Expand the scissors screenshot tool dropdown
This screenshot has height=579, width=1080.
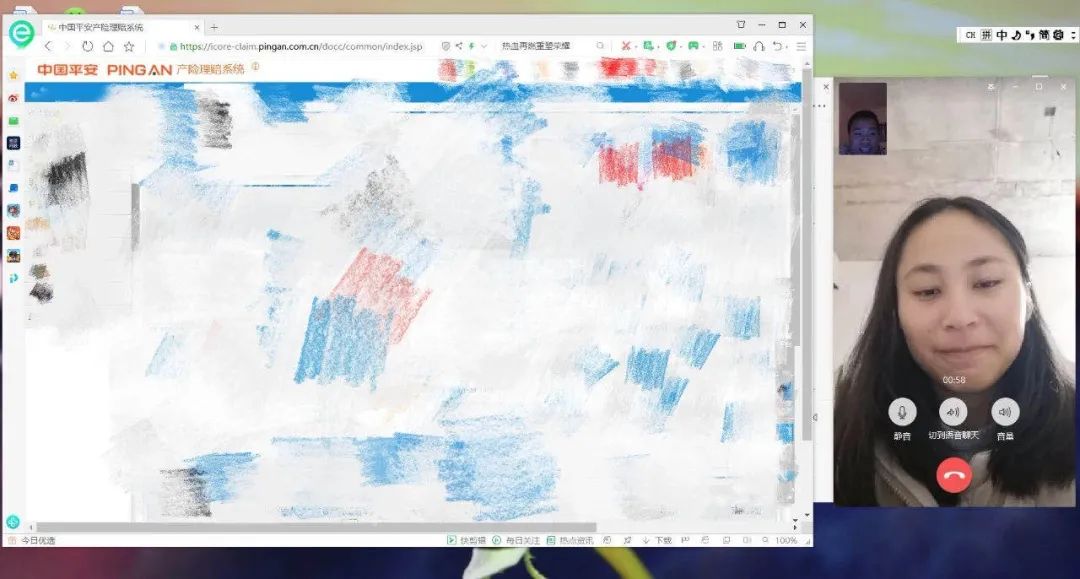[x=636, y=46]
